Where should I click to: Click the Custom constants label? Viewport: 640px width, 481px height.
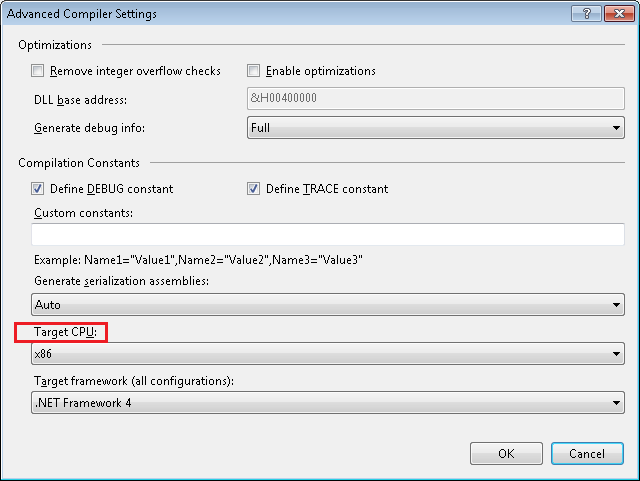(x=84, y=213)
